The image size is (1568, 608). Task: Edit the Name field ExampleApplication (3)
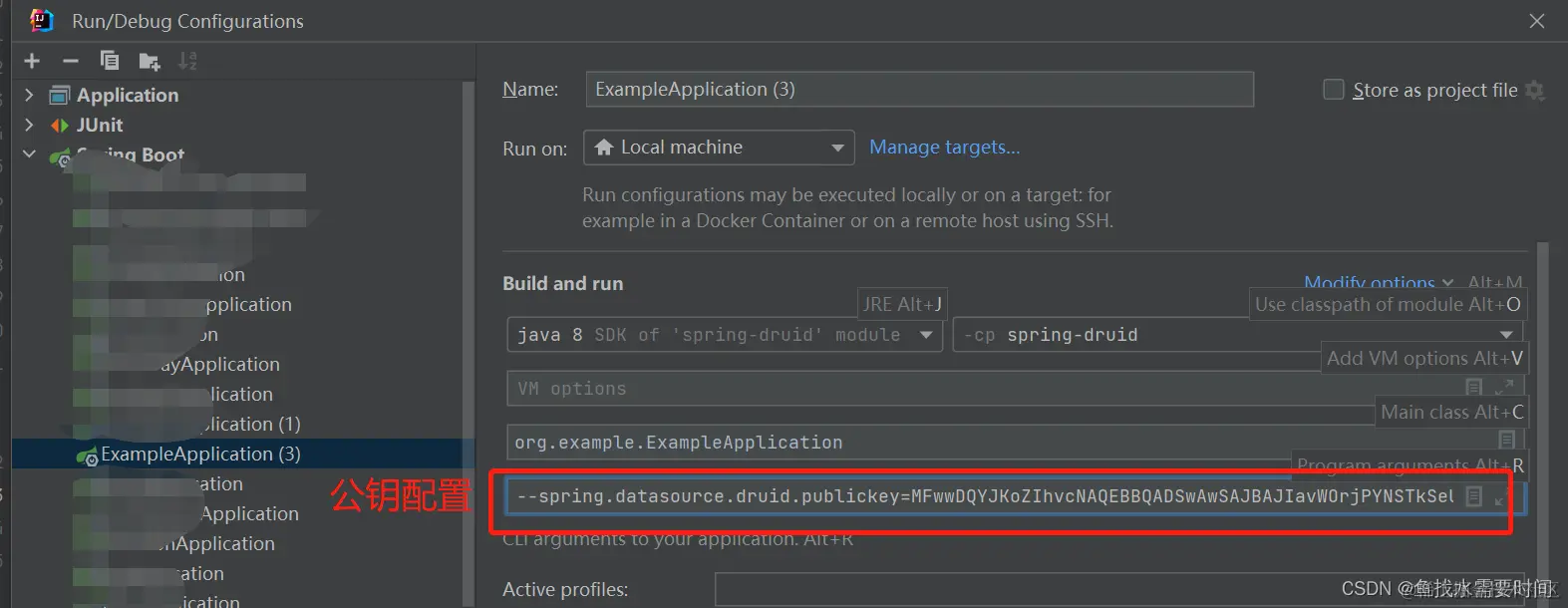coord(919,90)
